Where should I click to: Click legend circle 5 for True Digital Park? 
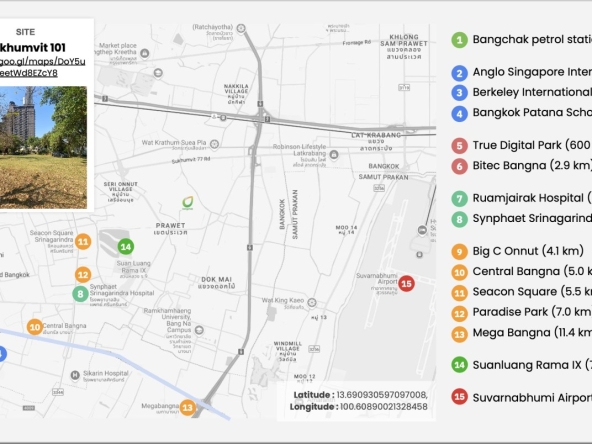pos(459,146)
